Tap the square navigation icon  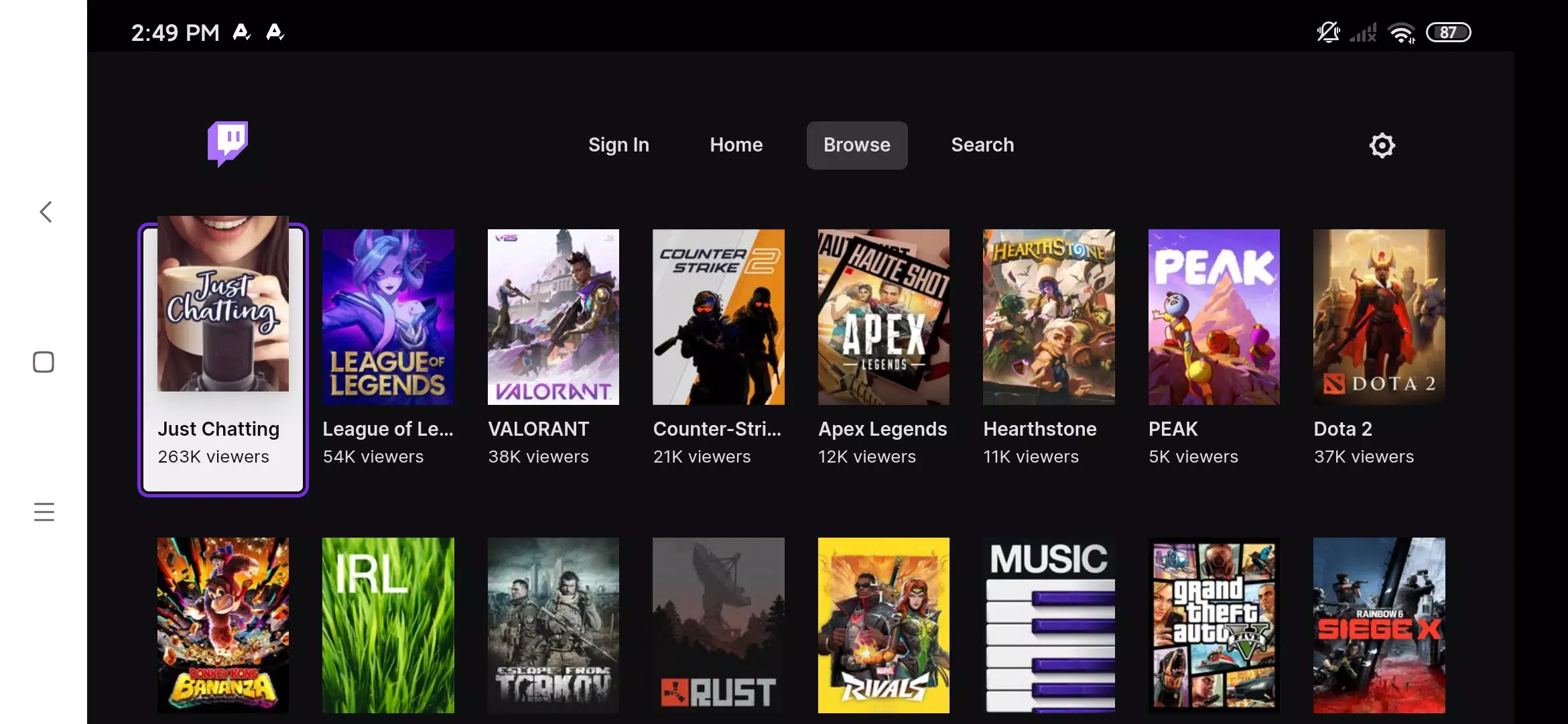click(43, 361)
